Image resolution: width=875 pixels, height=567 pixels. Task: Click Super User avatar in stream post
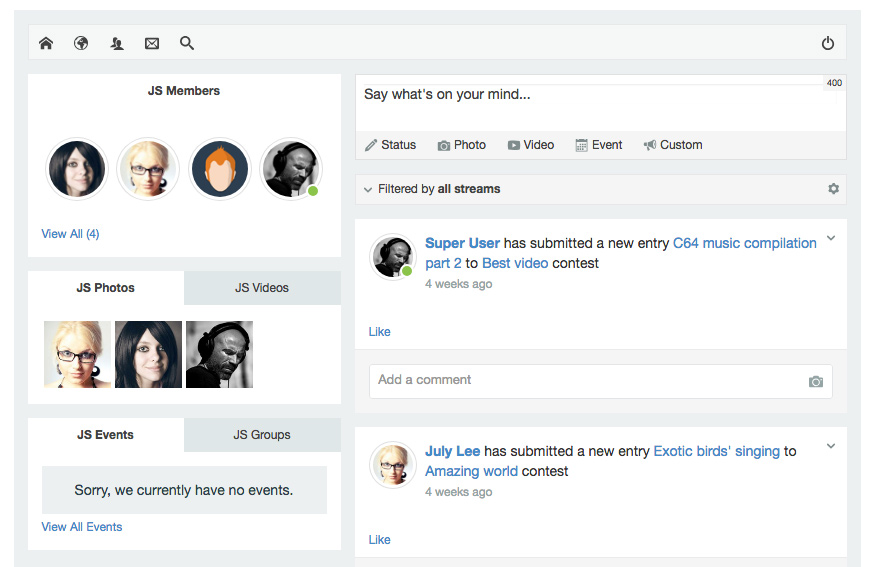[x=393, y=257]
